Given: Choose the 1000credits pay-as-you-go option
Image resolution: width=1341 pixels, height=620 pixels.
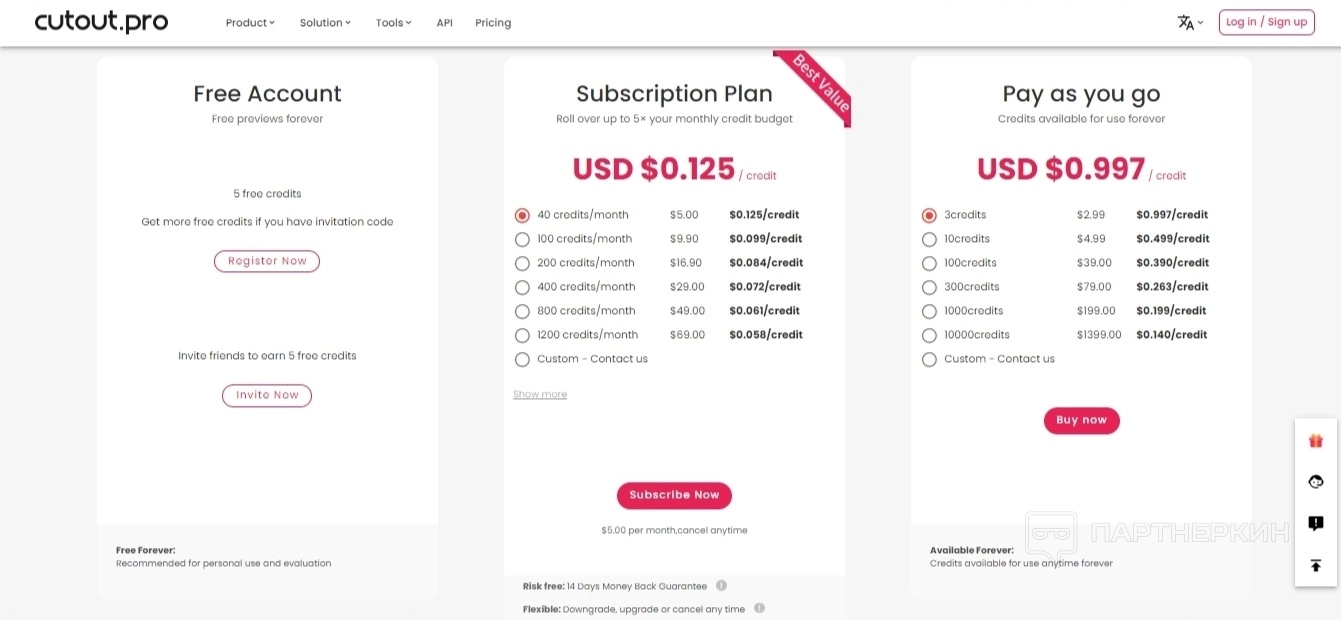Looking at the screenshot, I should pyautogui.click(x=929, y=311).
